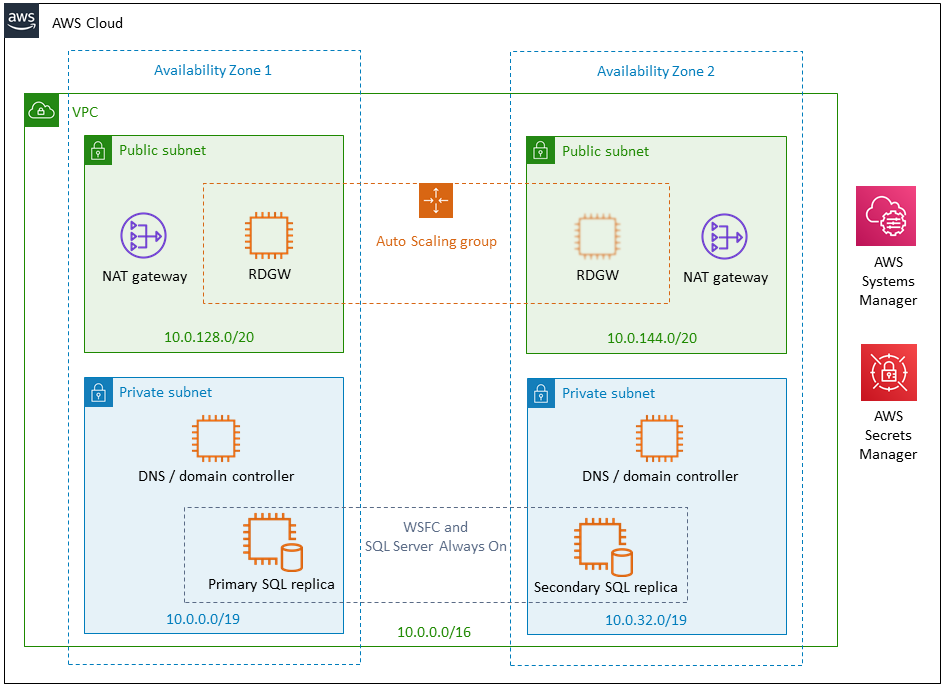Click RDGW label in Availability Zone 2

[597, 275]
